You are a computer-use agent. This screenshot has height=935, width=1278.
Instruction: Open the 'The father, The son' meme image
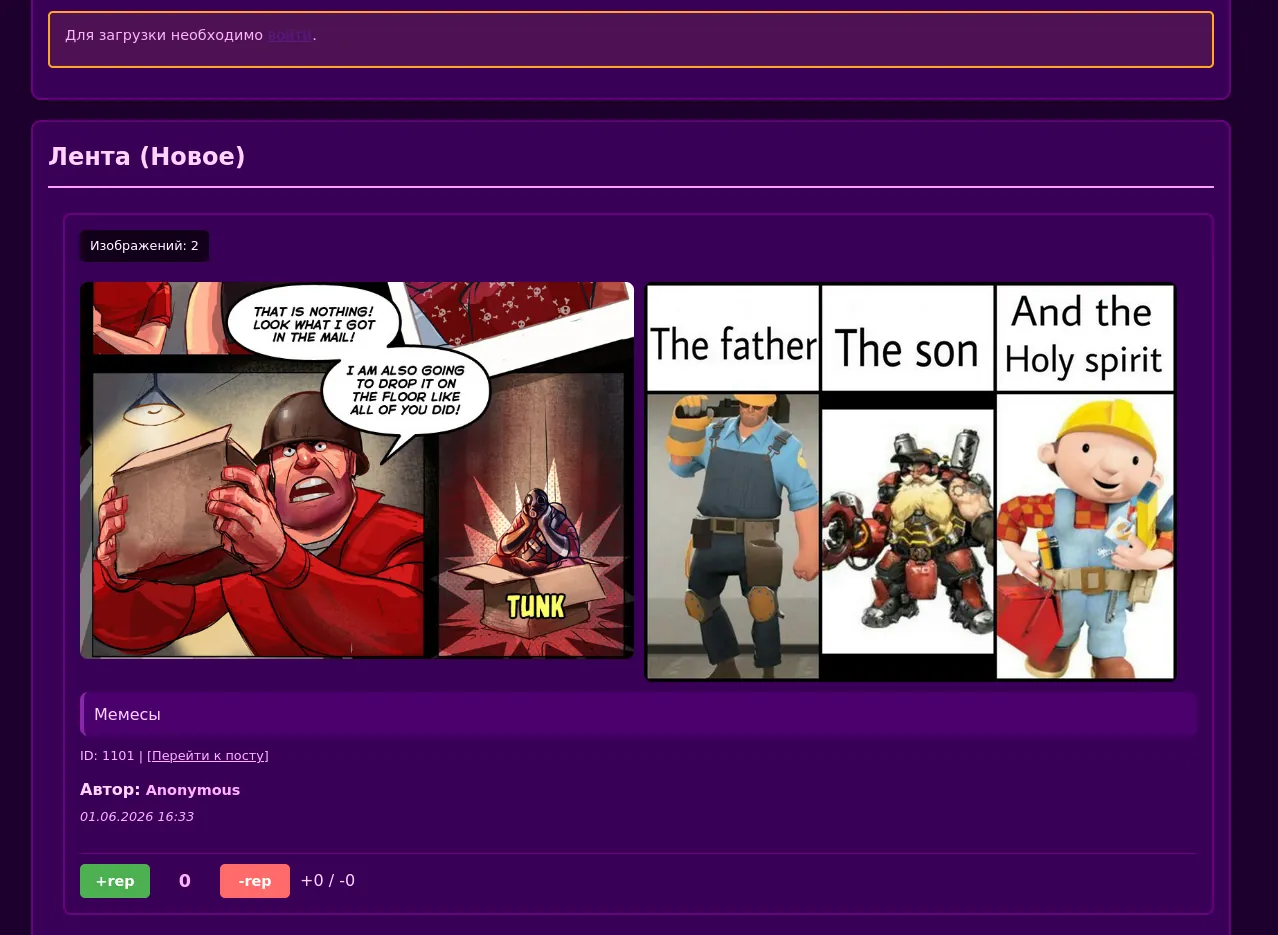pyautogui.click(x=910, y=482)
